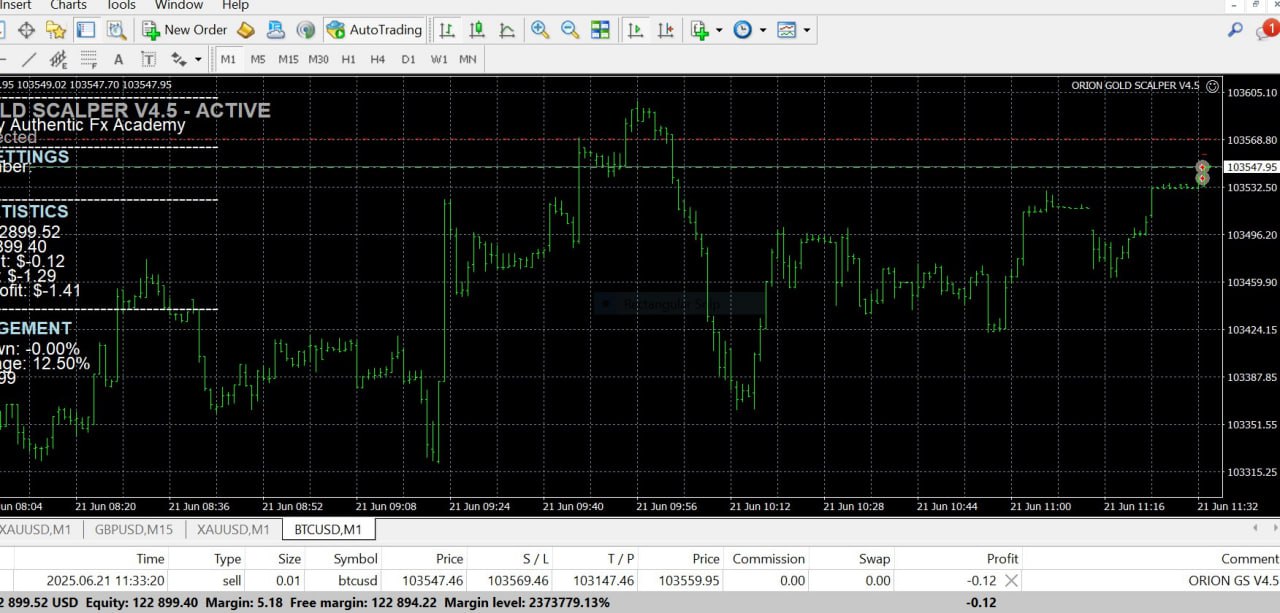Switch to the GBPUSD,M15 chart tab

tap(133, 529)
